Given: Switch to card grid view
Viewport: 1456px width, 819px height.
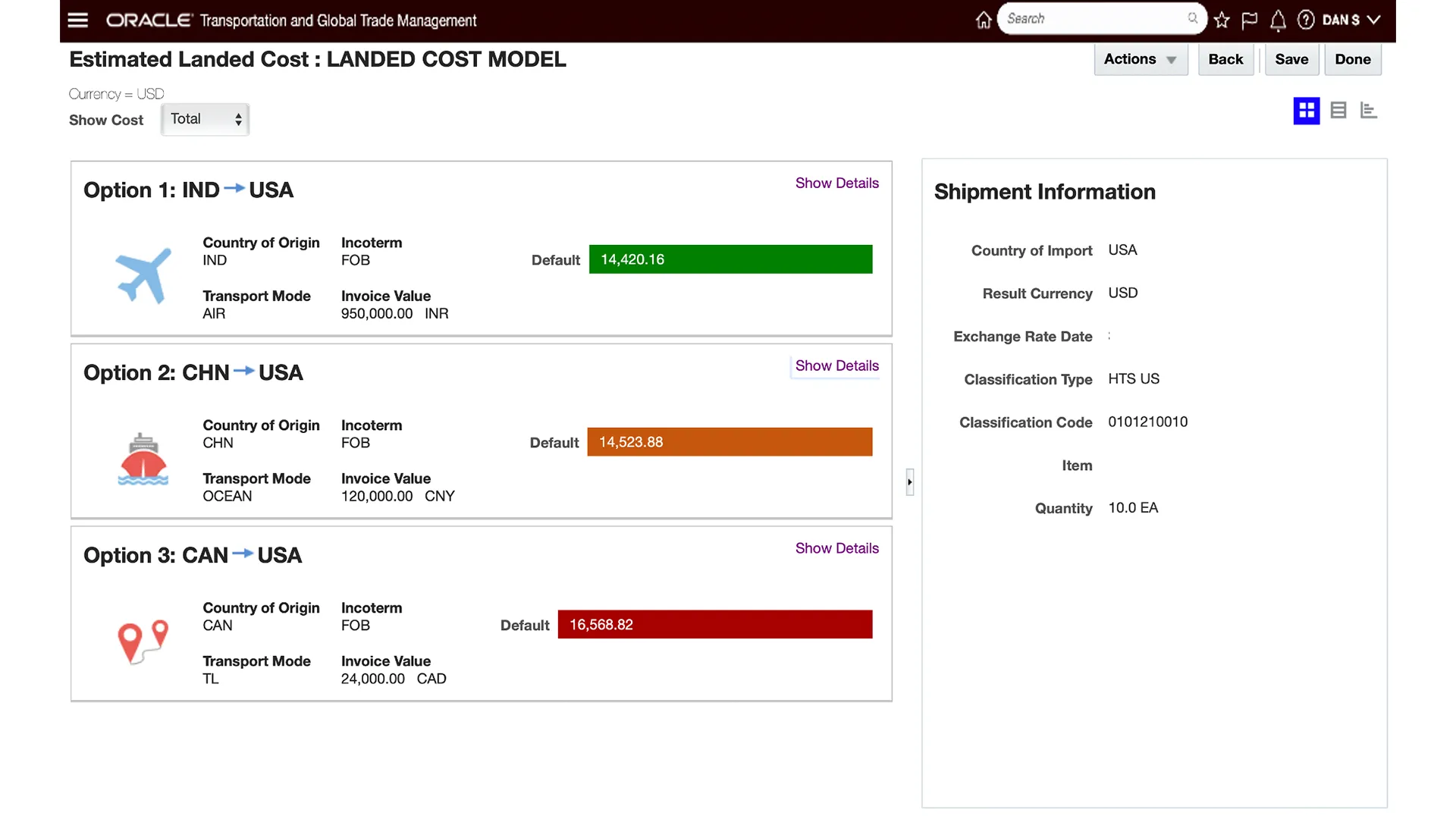Looking at the screenshot, I should click(1306, 111).
